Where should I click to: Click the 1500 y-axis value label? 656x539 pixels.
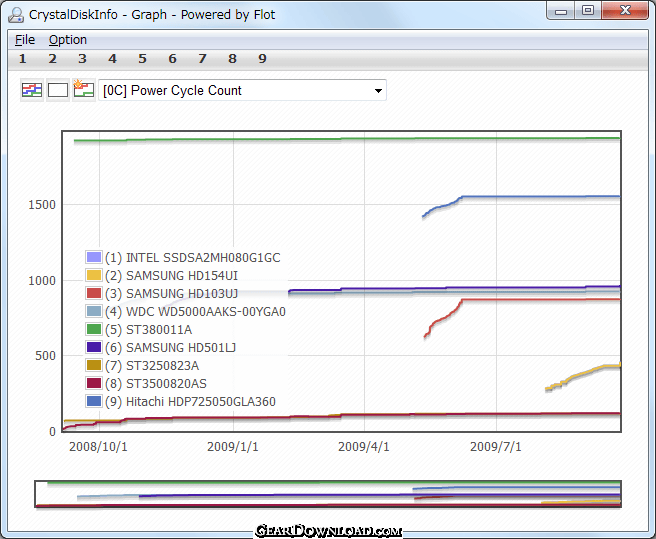point(42,205)
